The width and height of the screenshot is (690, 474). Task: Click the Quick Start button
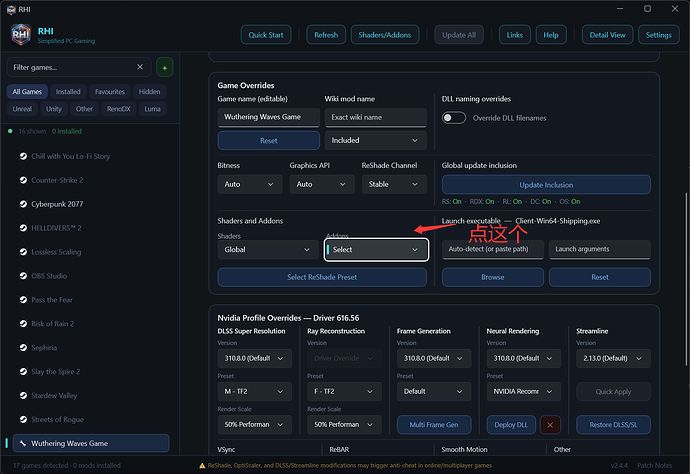coord(266,35)
